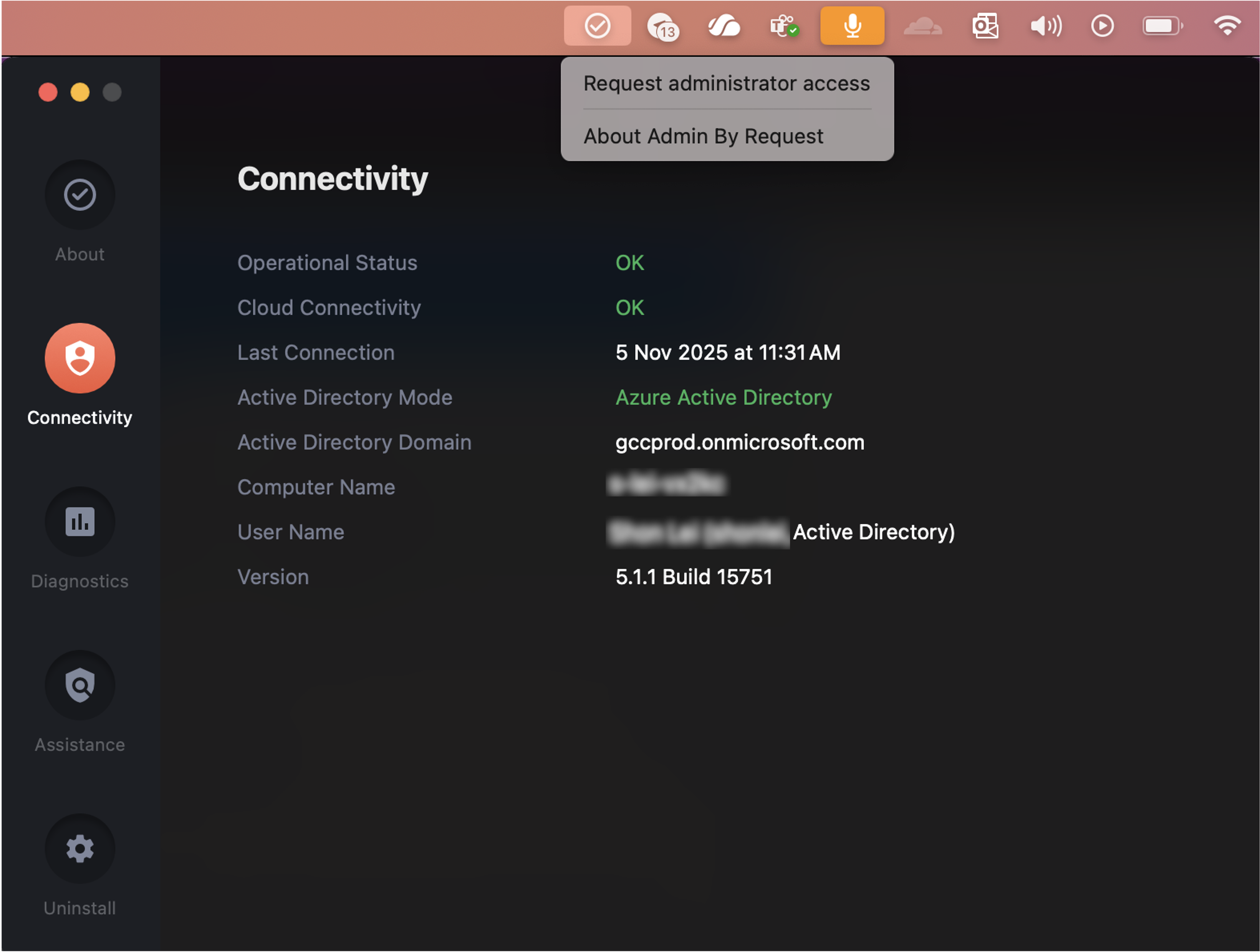Click the Last Connection label
Screen dimensions: 1260x952
tap(316, 353)
